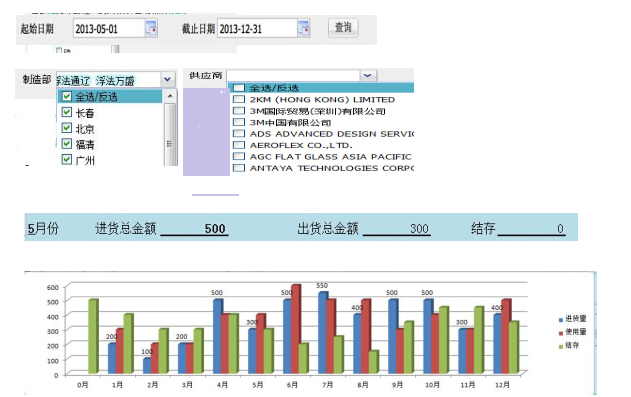Uncheck the 长春 checkbox

pyautogui.click(x=67, y=112)
